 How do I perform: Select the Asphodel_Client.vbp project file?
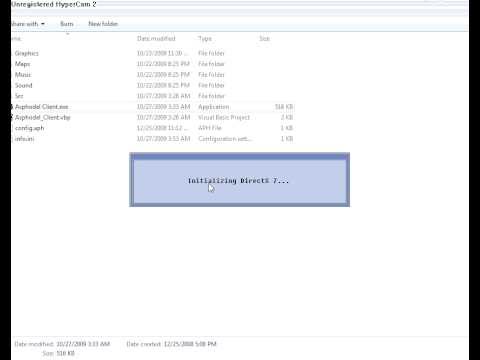(x=42, y=117)
